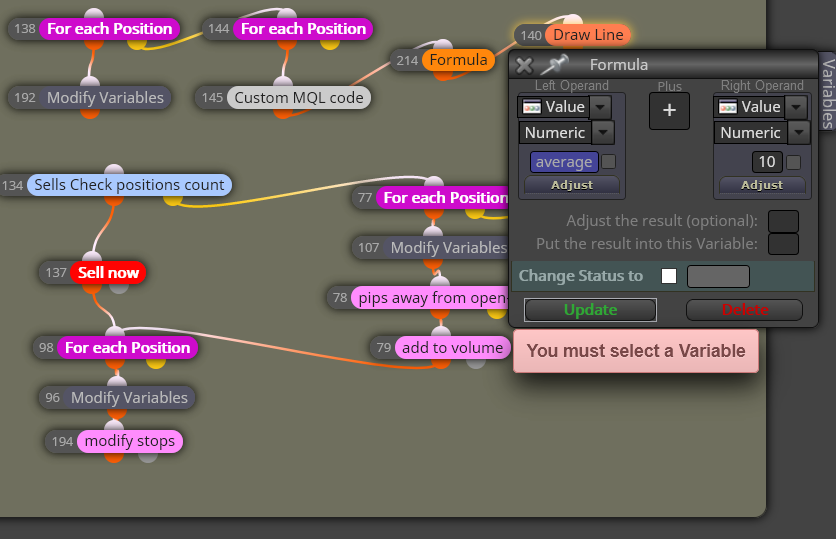Select block 194 modify stops
This screenshot has height=539, width=836.
click(x=130, y=441)
